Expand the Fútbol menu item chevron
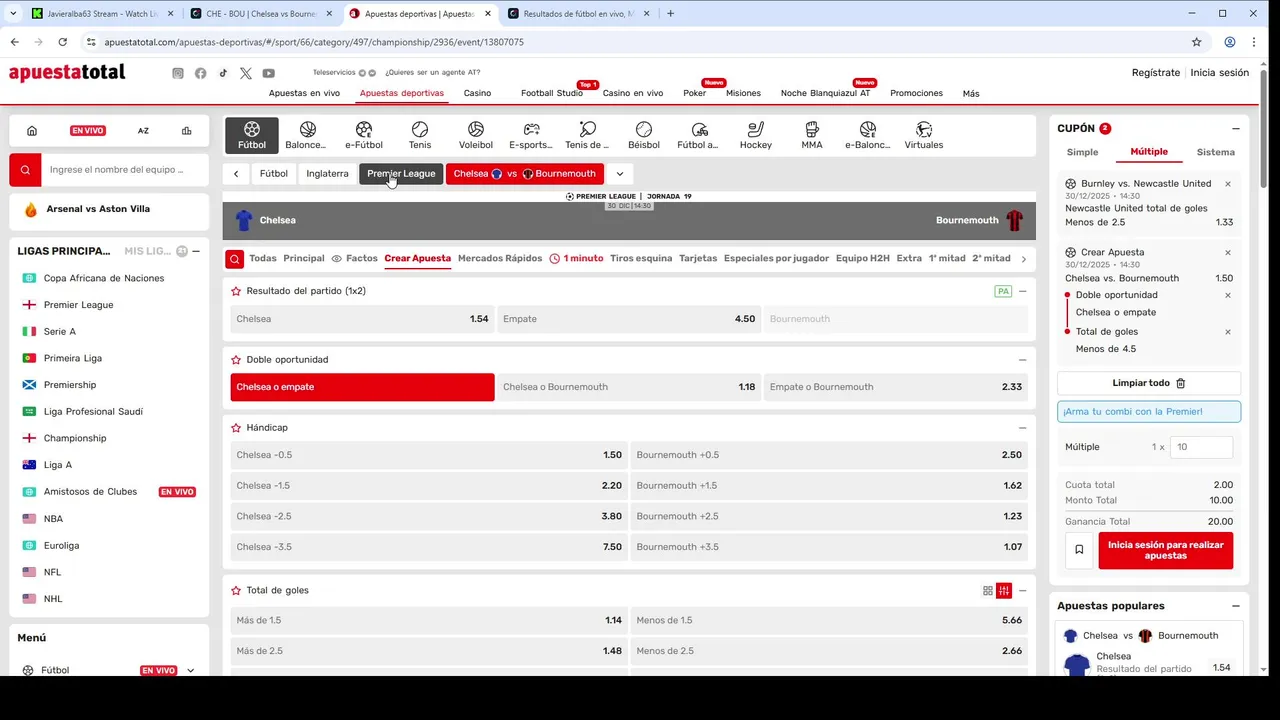This screenshot has width=1280, height=720. [x=190, y=670]
